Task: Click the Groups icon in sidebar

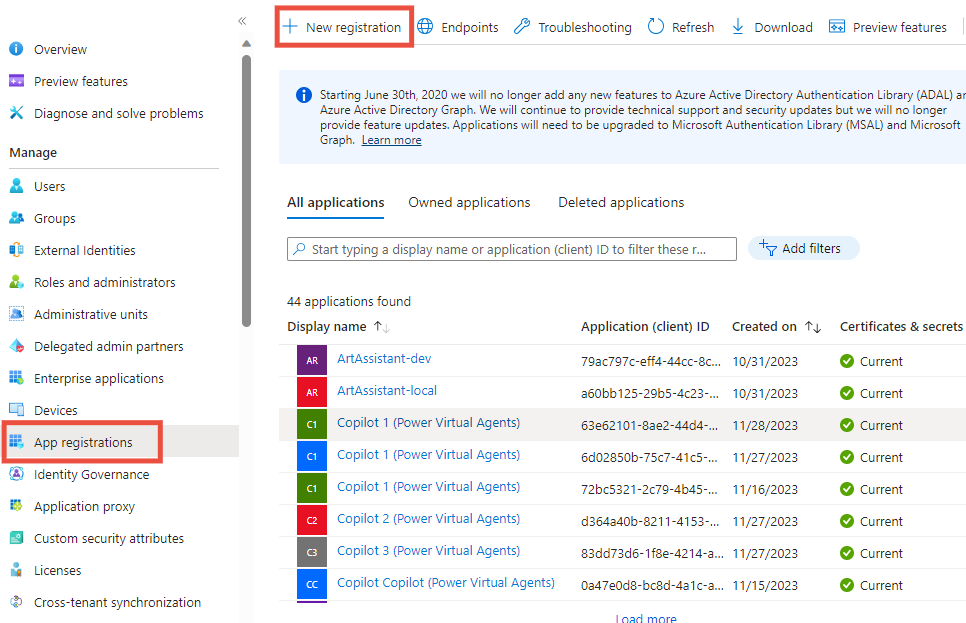Action: (x=17, y=218)
